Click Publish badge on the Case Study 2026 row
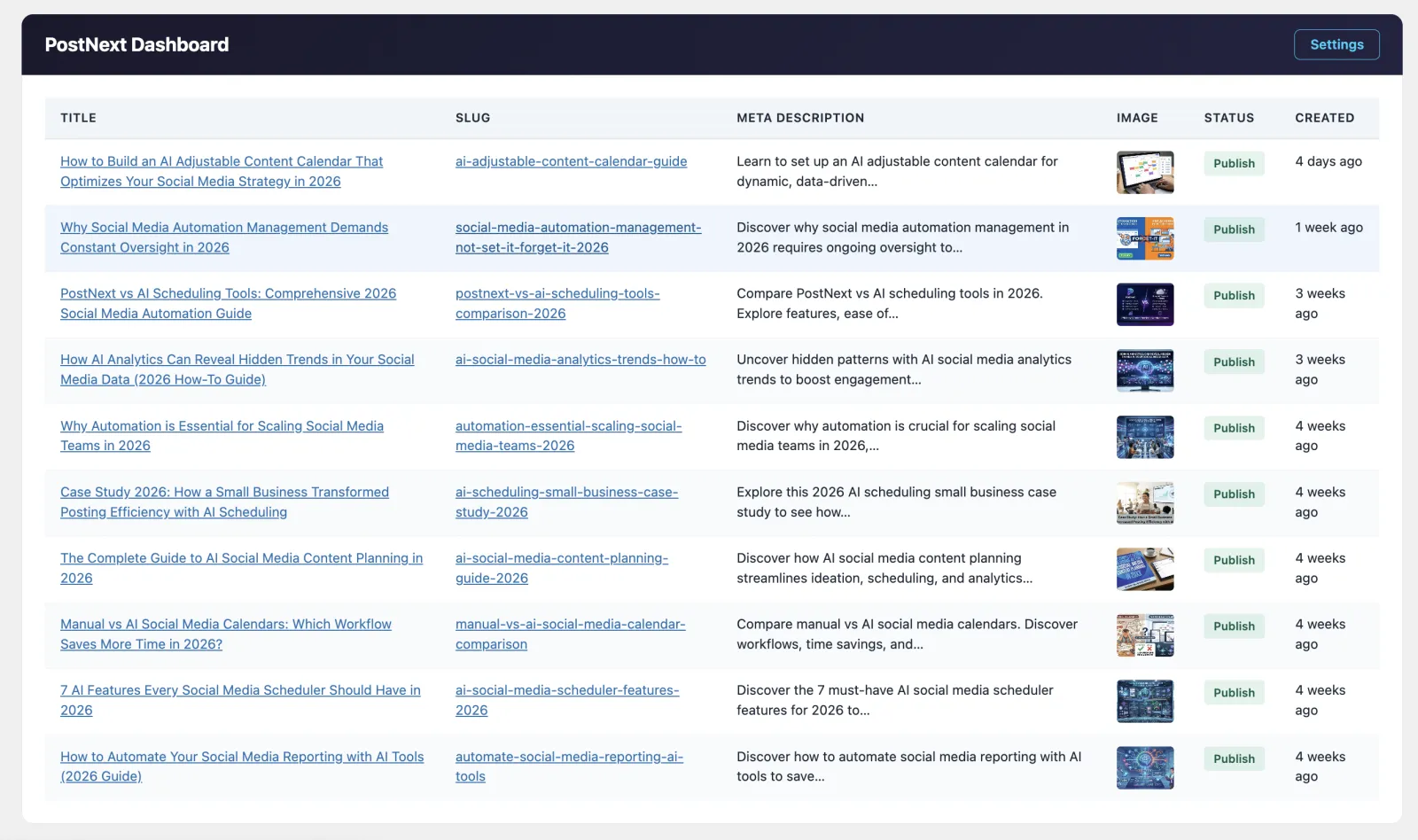This screenshot has height=840, width=1418. pos(1234,494)
